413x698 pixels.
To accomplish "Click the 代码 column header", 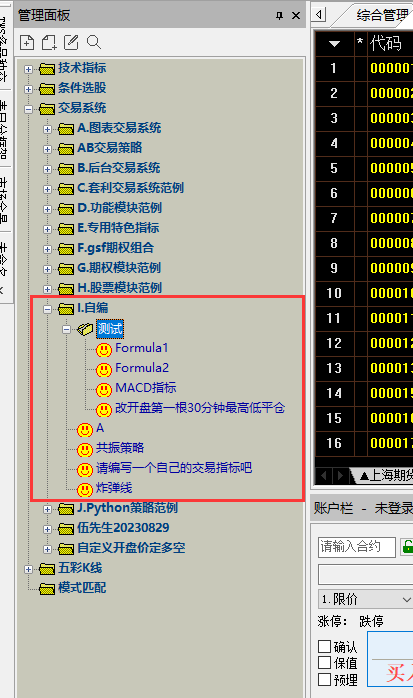I will pos(385,44).
